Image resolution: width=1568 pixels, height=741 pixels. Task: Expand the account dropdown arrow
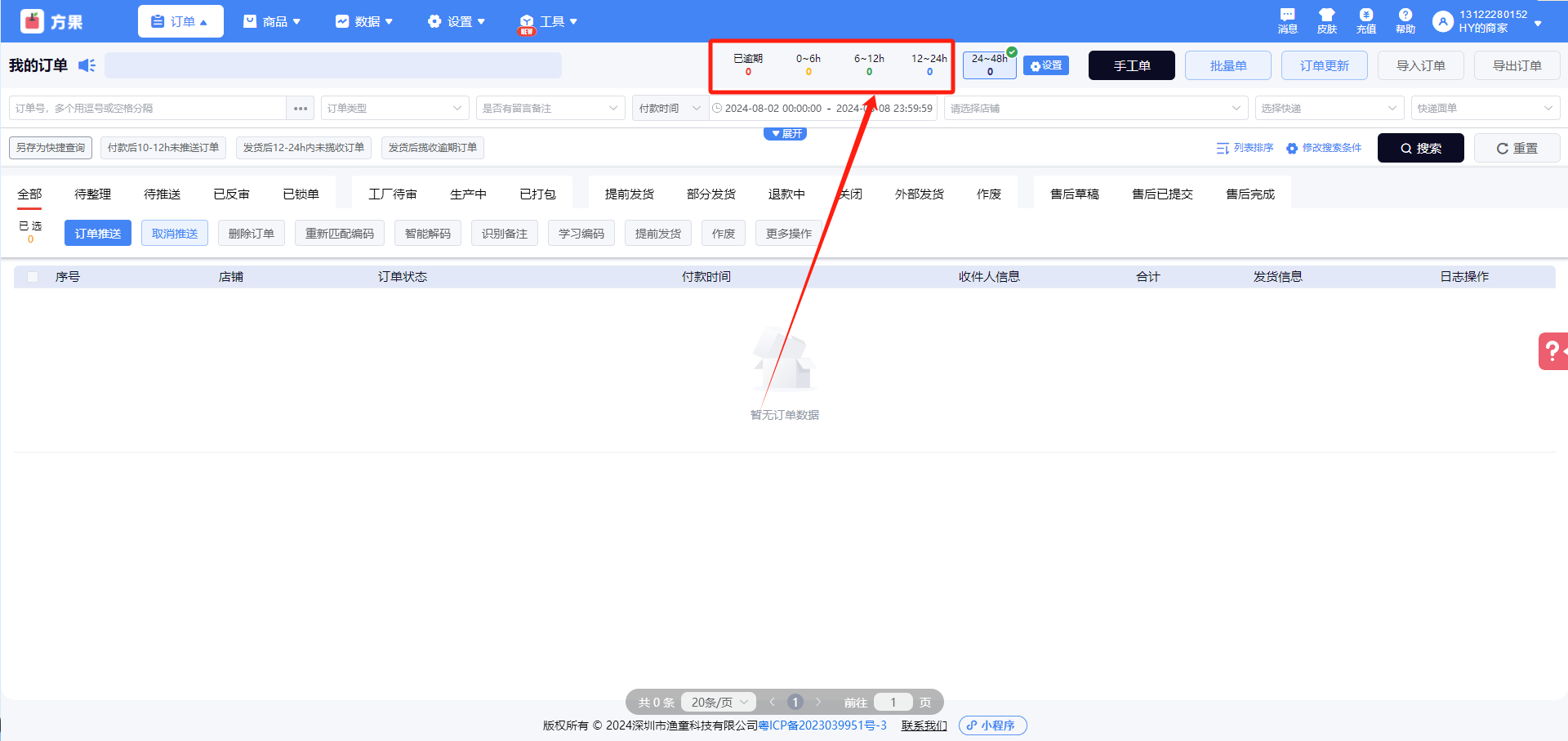[1538, 23]
